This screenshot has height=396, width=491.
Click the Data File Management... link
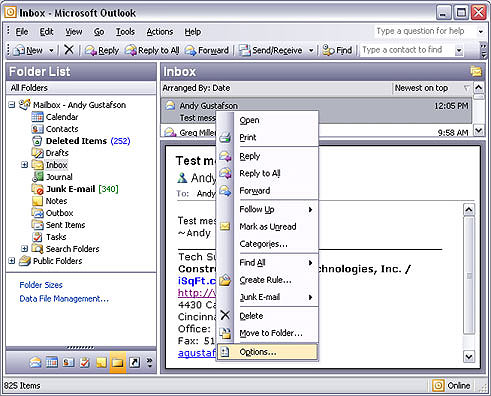click(x=64, y=299)
